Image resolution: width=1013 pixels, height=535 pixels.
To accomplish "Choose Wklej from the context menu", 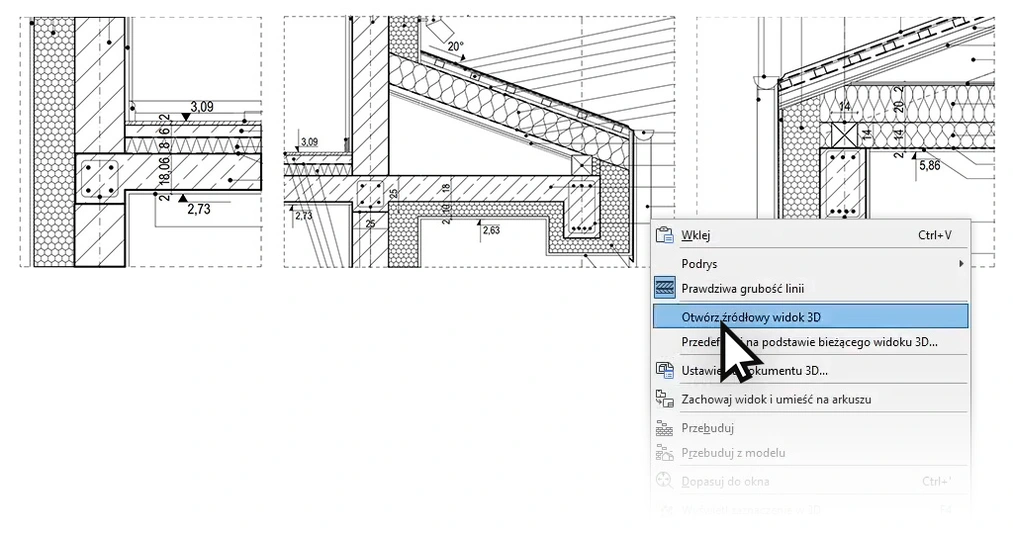I will (x=810, y=235).
